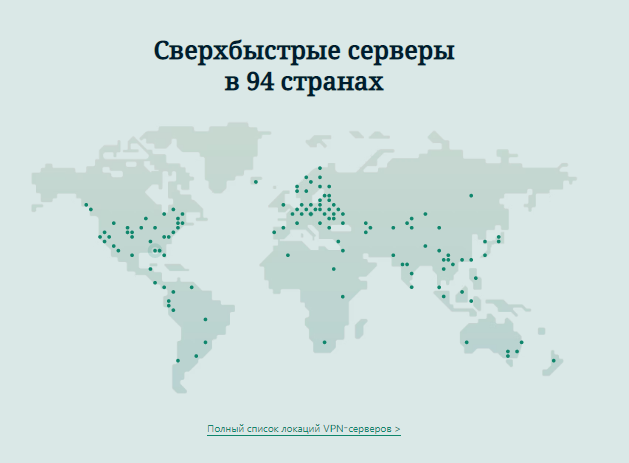Image resolution: width=629 pixels, height=463 pixels.
Task: Click the server dot on Iceland
Action: (256, 182)
